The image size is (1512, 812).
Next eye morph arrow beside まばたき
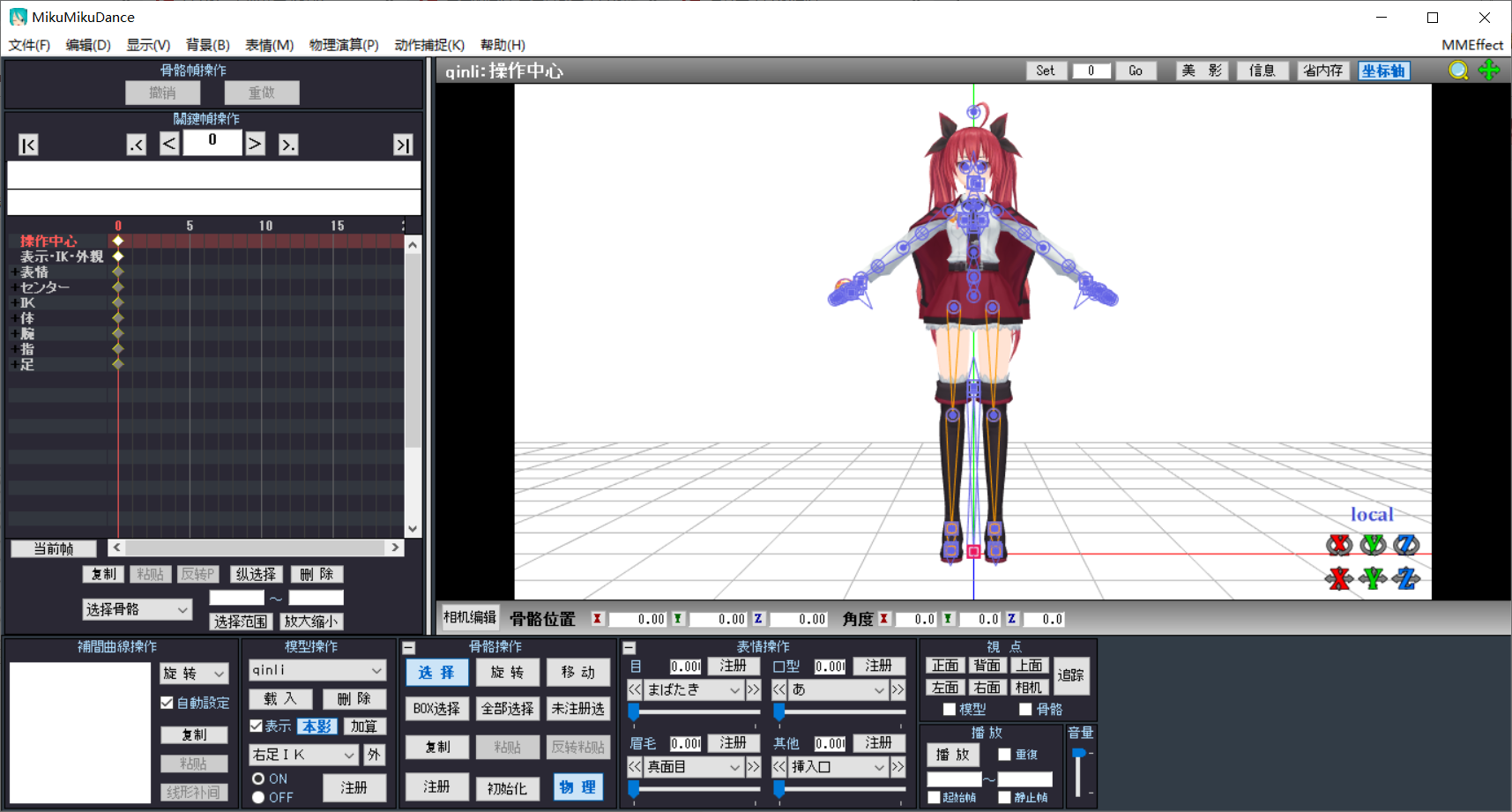(x=753, y=689)
